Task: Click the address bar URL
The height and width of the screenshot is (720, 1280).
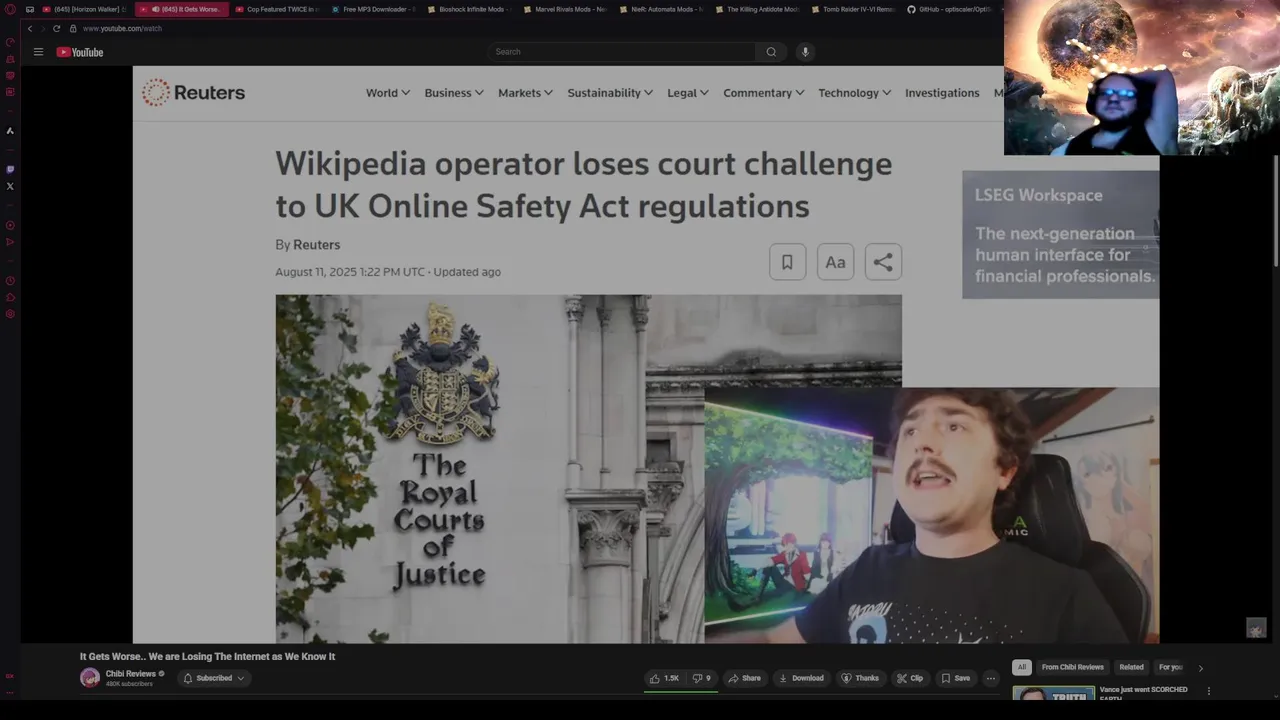Action: click(x=122, y=28)
